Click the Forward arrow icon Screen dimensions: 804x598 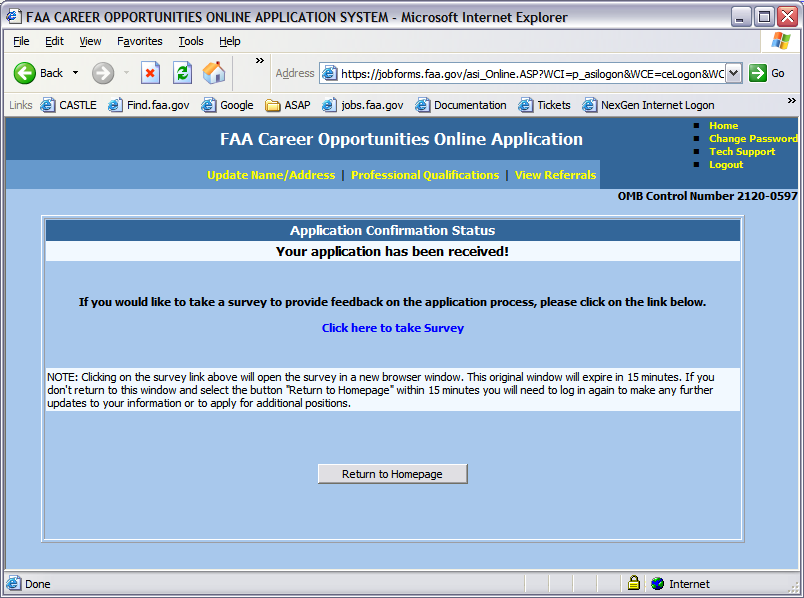pos(103,73)
